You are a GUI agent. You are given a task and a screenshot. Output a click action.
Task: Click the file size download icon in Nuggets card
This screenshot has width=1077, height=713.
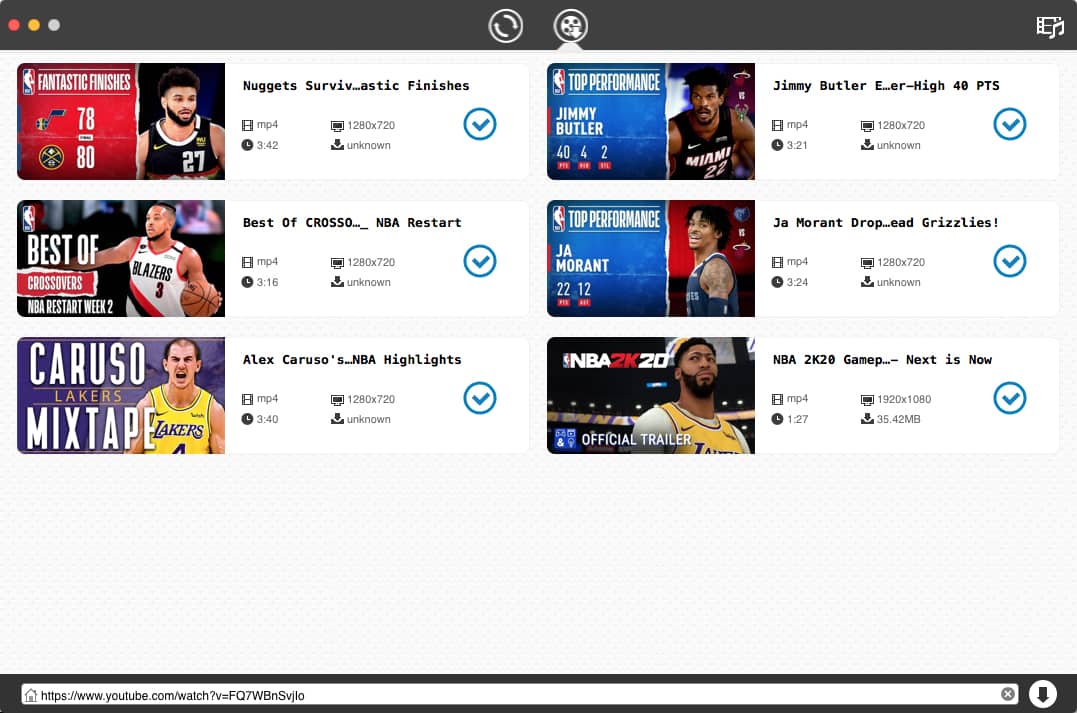click(x=337, y=145)
